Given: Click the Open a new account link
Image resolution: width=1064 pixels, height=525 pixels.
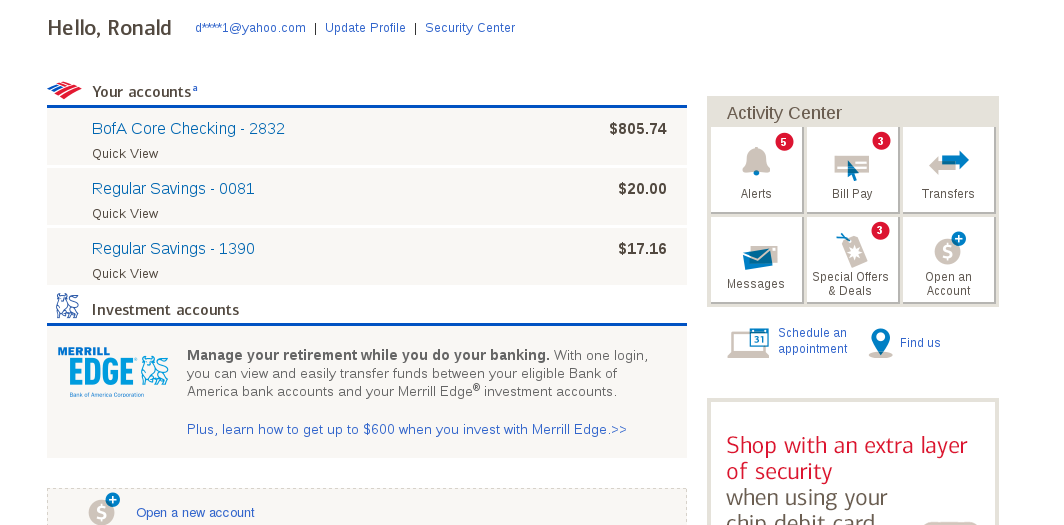Looking at the screenshot, I should click(195, 513).
